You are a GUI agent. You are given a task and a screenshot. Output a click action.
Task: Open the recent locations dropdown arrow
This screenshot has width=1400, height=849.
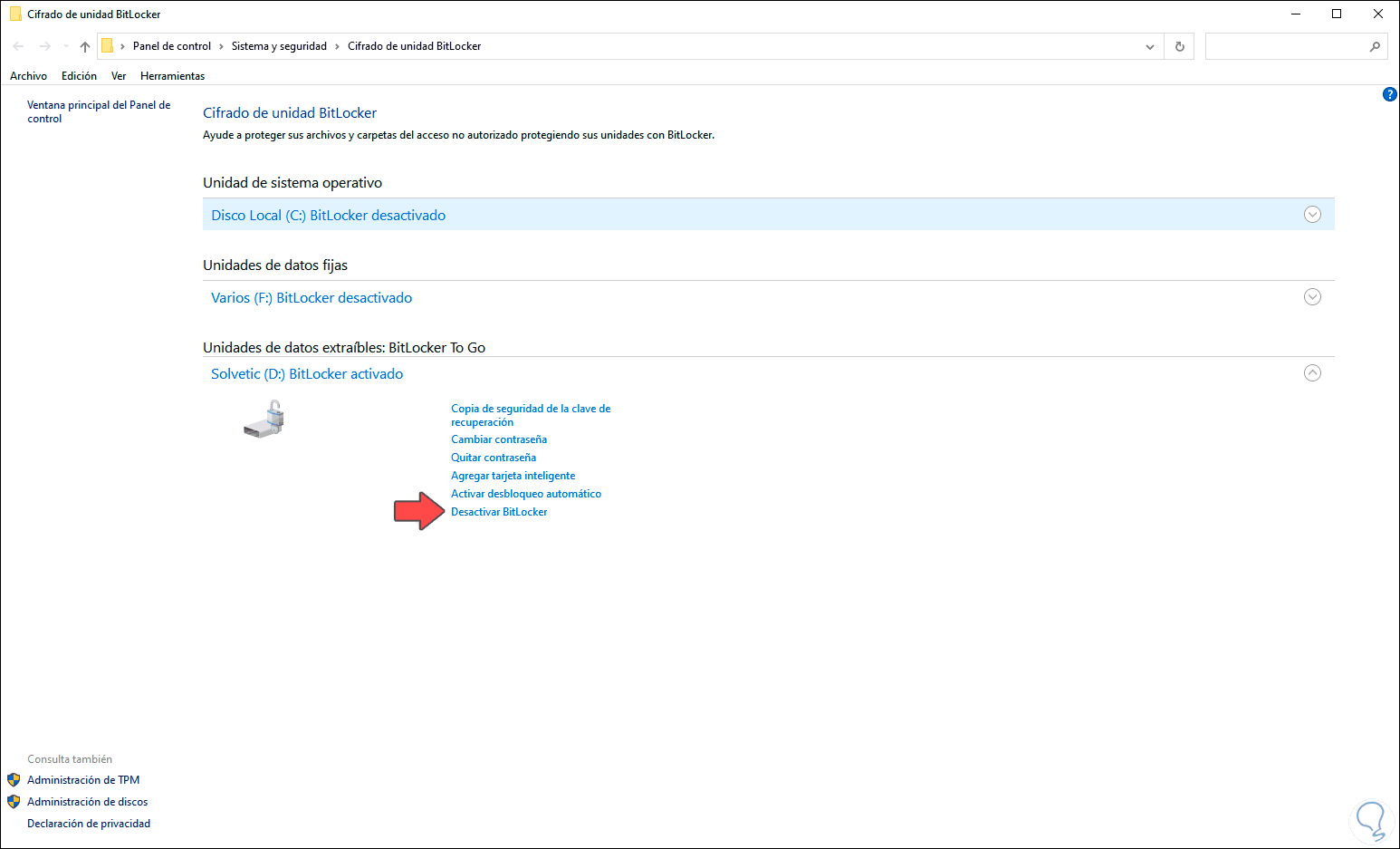tap(65, 46)
